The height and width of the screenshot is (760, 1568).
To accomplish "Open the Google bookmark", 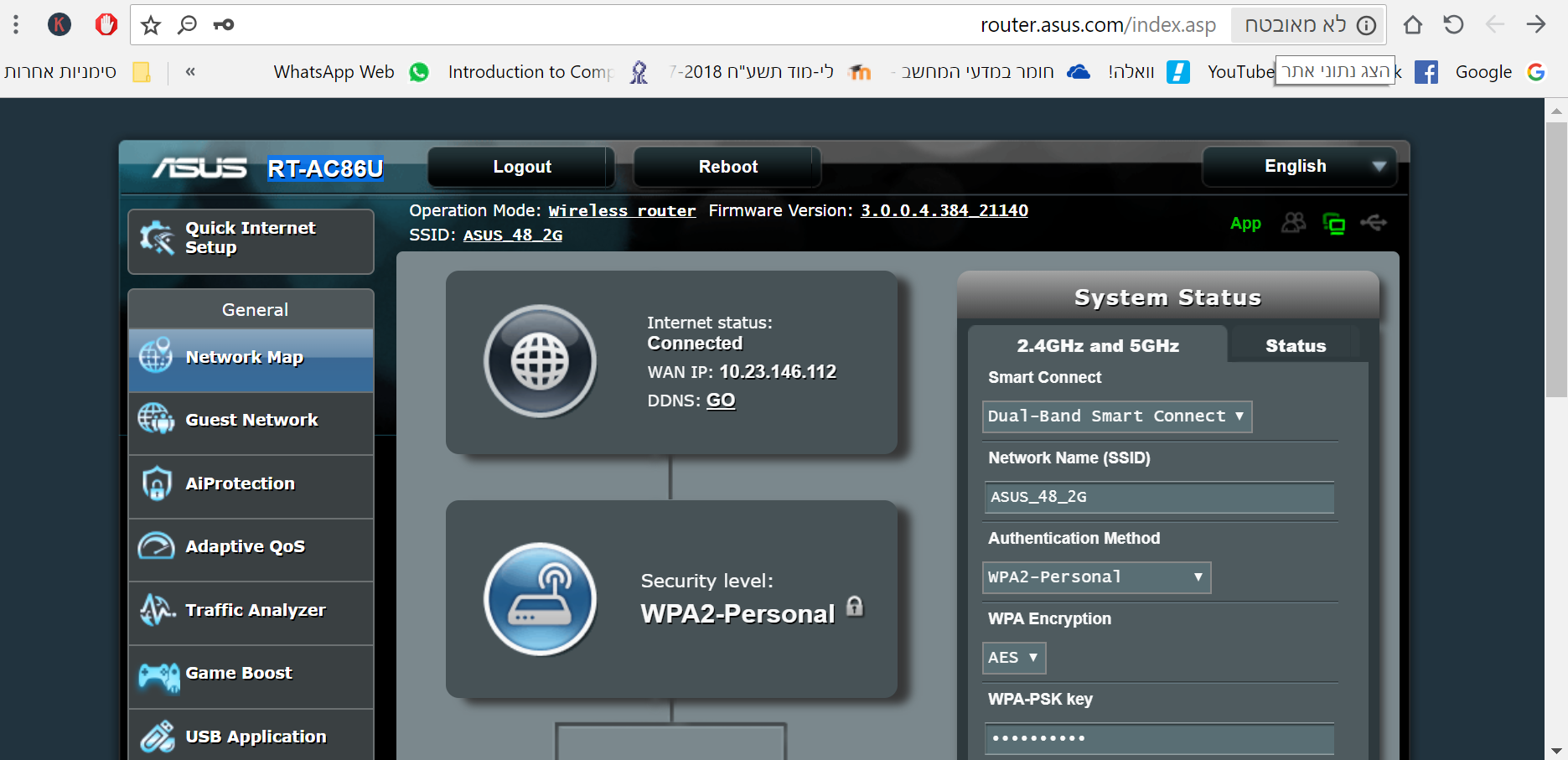I will pos(1500,72).
